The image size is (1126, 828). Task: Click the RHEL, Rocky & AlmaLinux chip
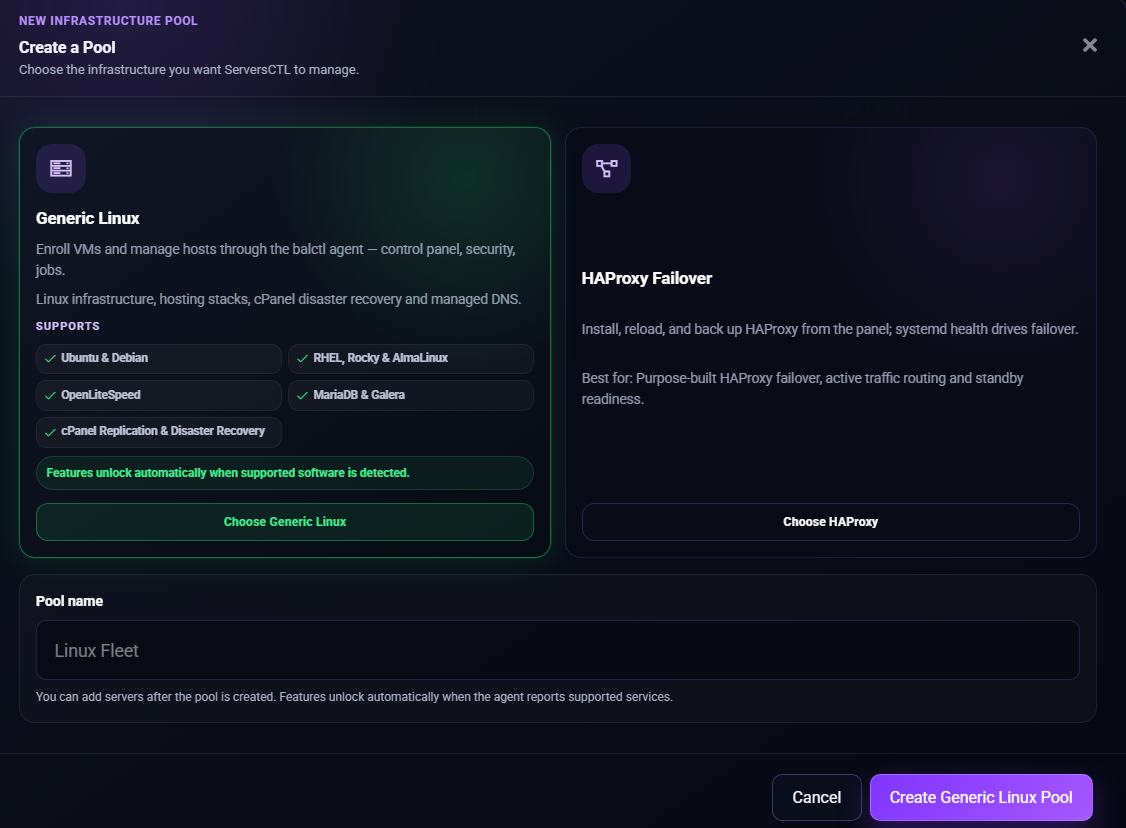point(411,358)
